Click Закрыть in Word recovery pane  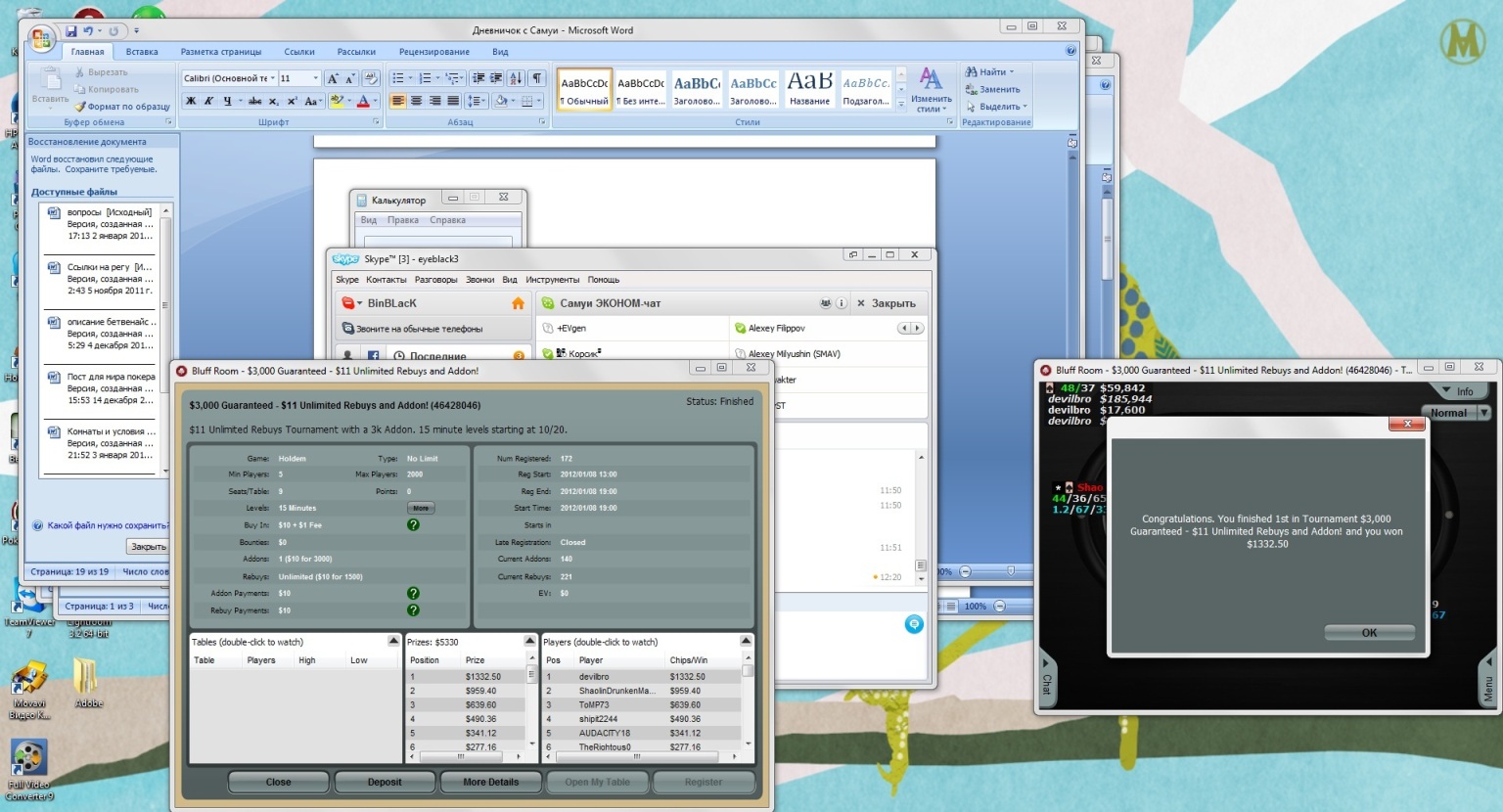point(149,547)
